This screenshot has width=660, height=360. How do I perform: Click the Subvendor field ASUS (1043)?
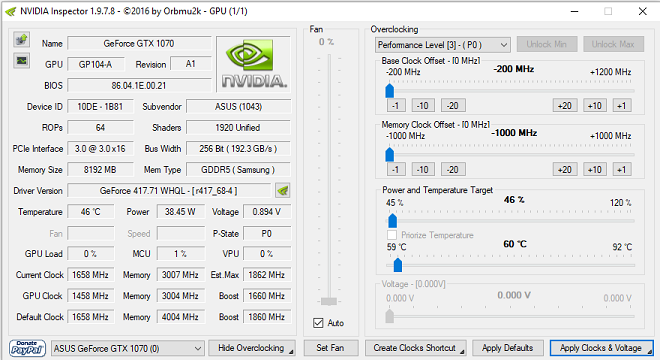[x=239, y=107]
